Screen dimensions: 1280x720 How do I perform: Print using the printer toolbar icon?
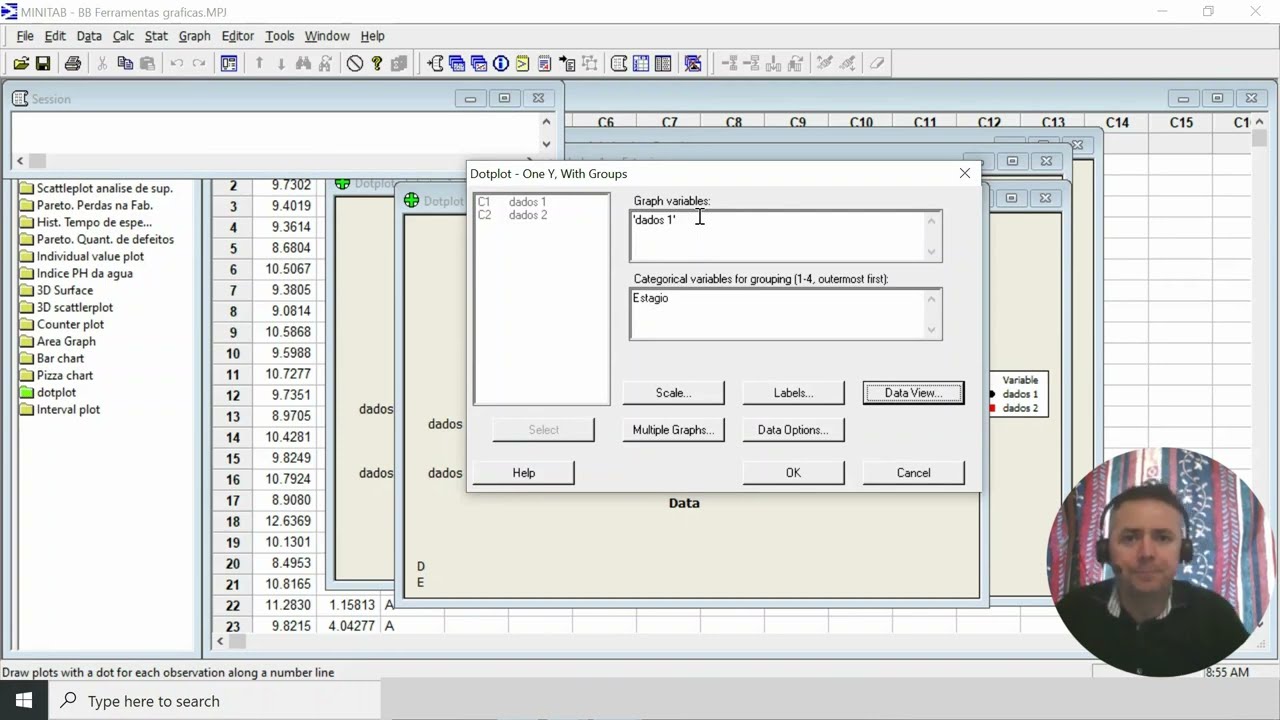click(73, 63)
